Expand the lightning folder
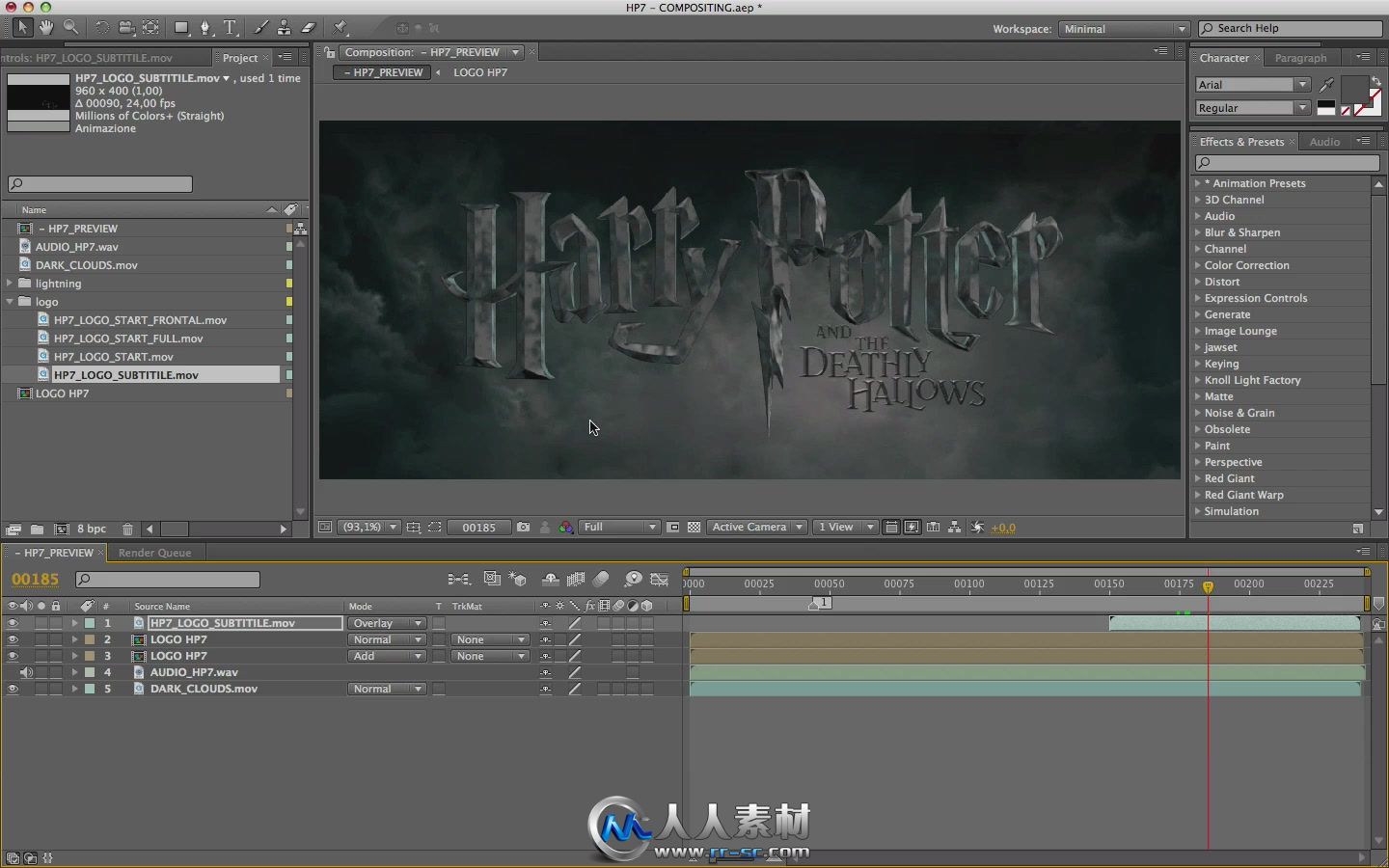The image size is (1389, 868). click(10, 284)
